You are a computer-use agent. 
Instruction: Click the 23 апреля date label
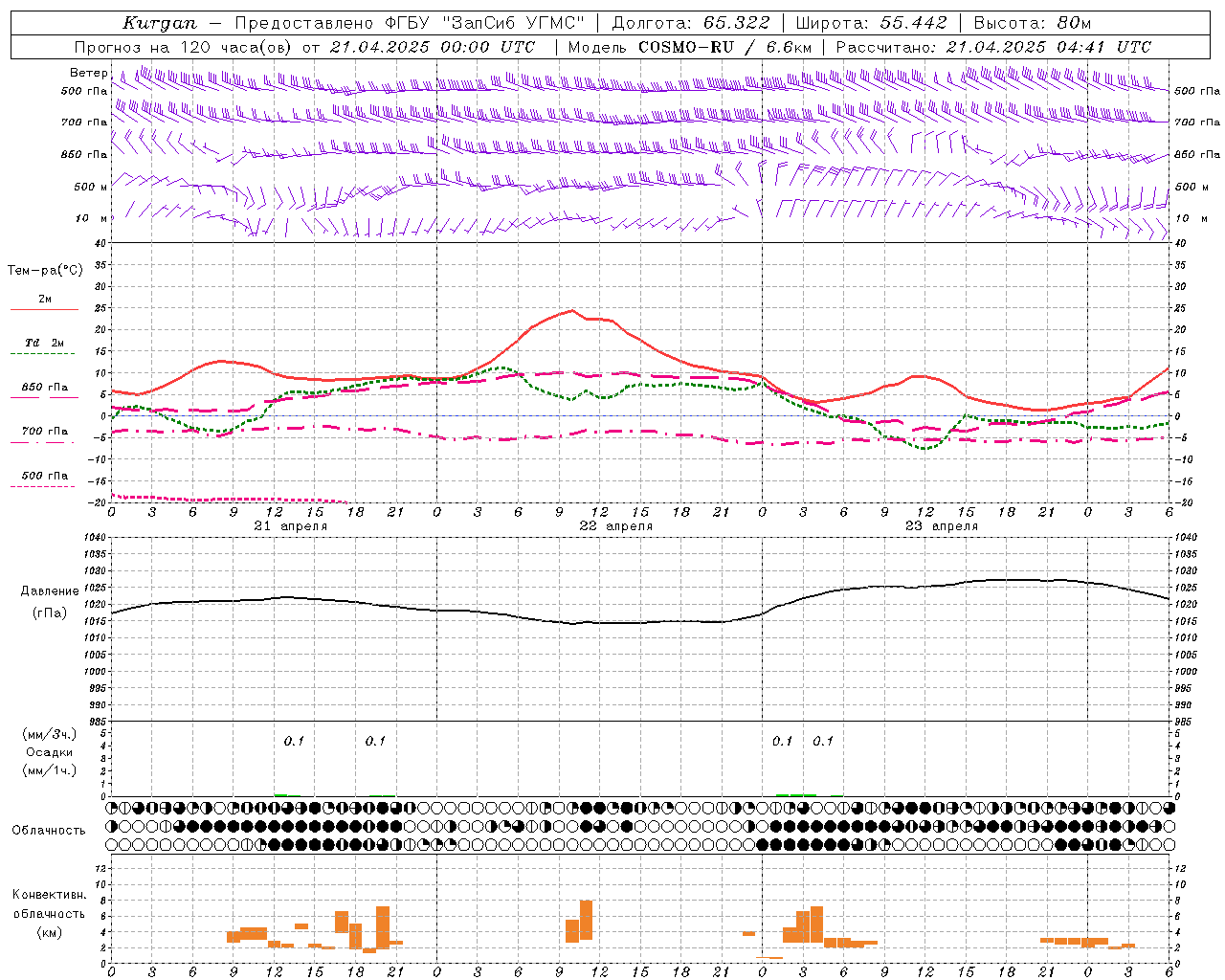pos(942,526)
